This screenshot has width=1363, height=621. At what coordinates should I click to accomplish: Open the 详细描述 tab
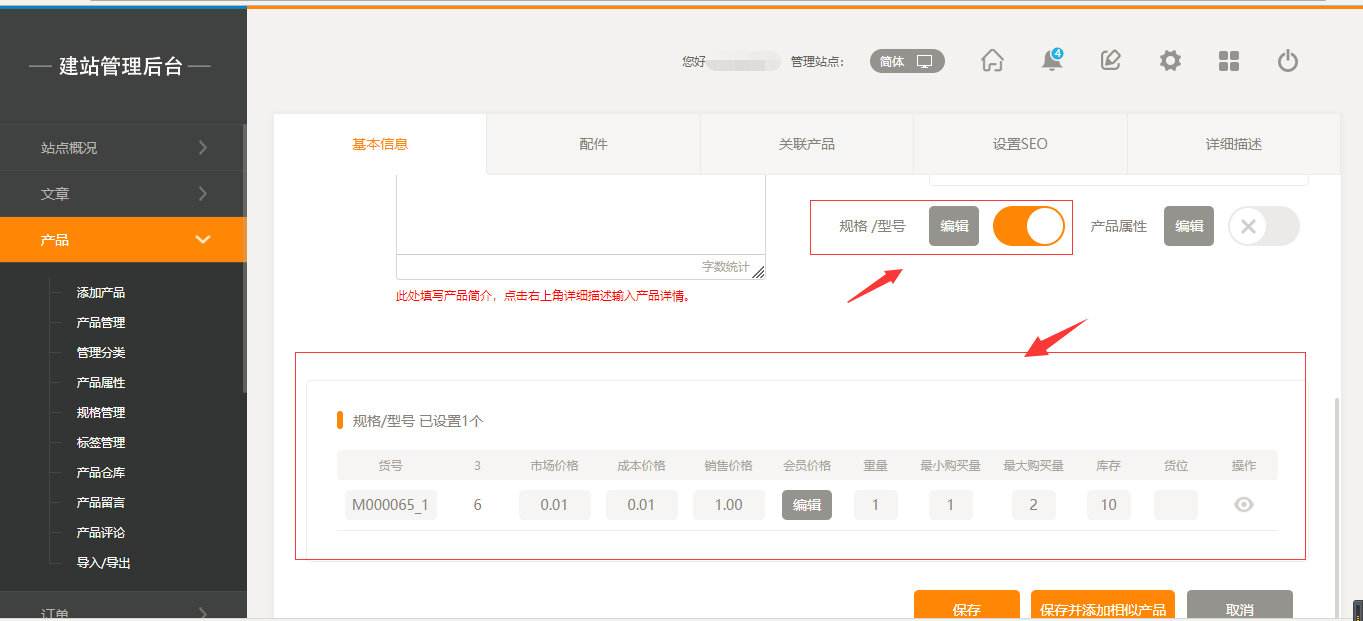1233,144
